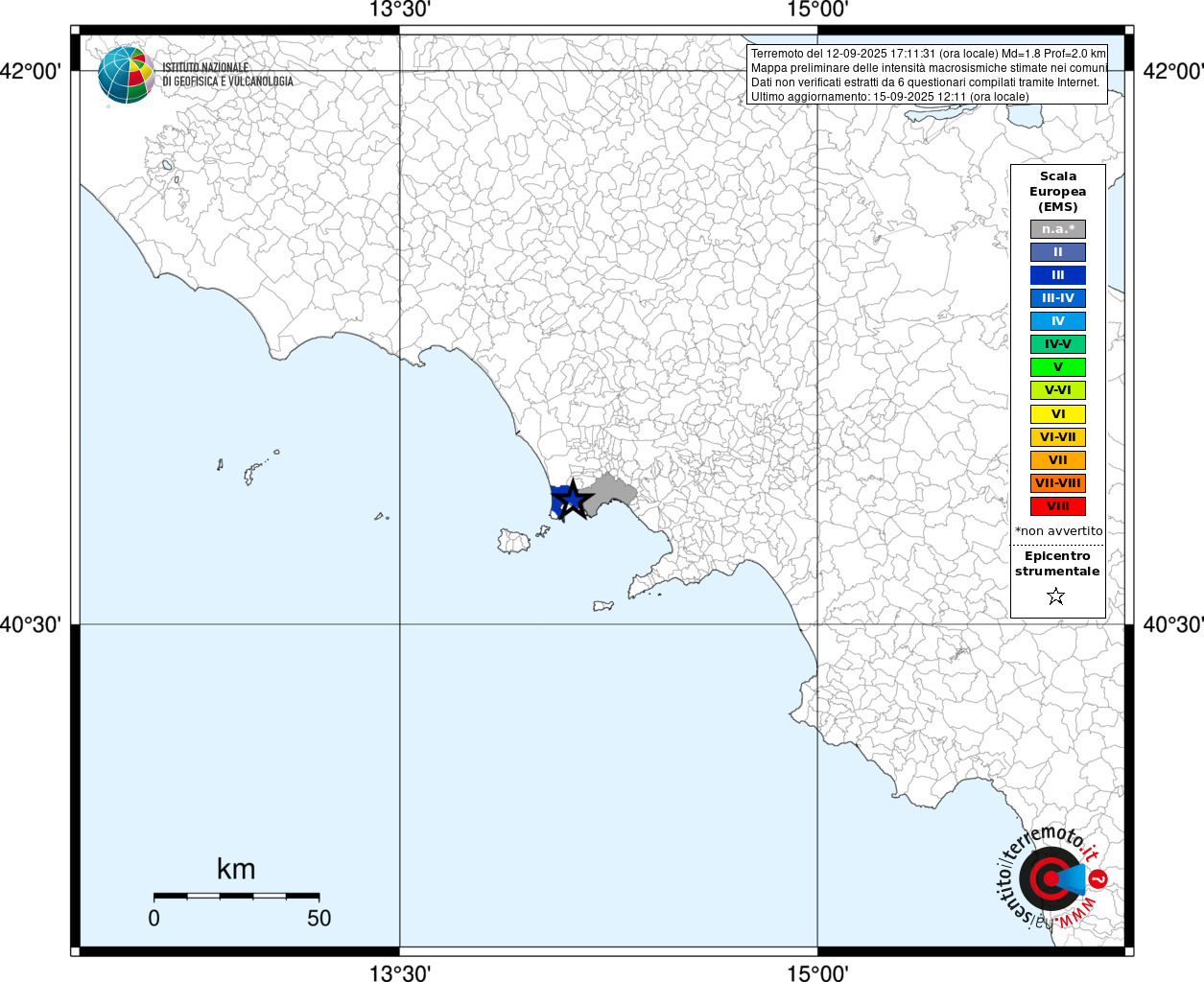The image size is (1204, 982).
Task: Select the VI-VII legend swatch
Action: point(1058,437)
